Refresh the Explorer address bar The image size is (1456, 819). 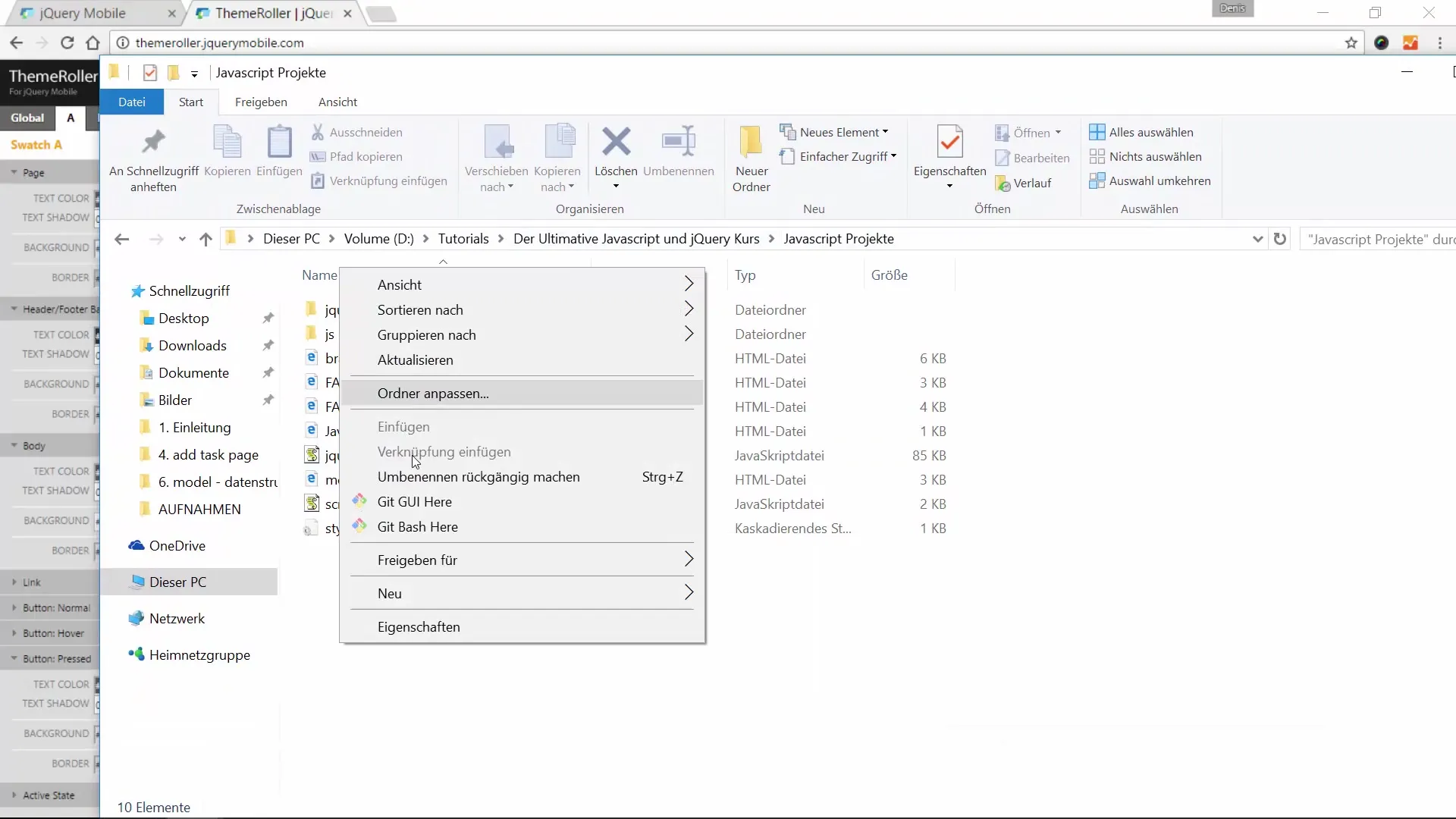coord(1280,239)
